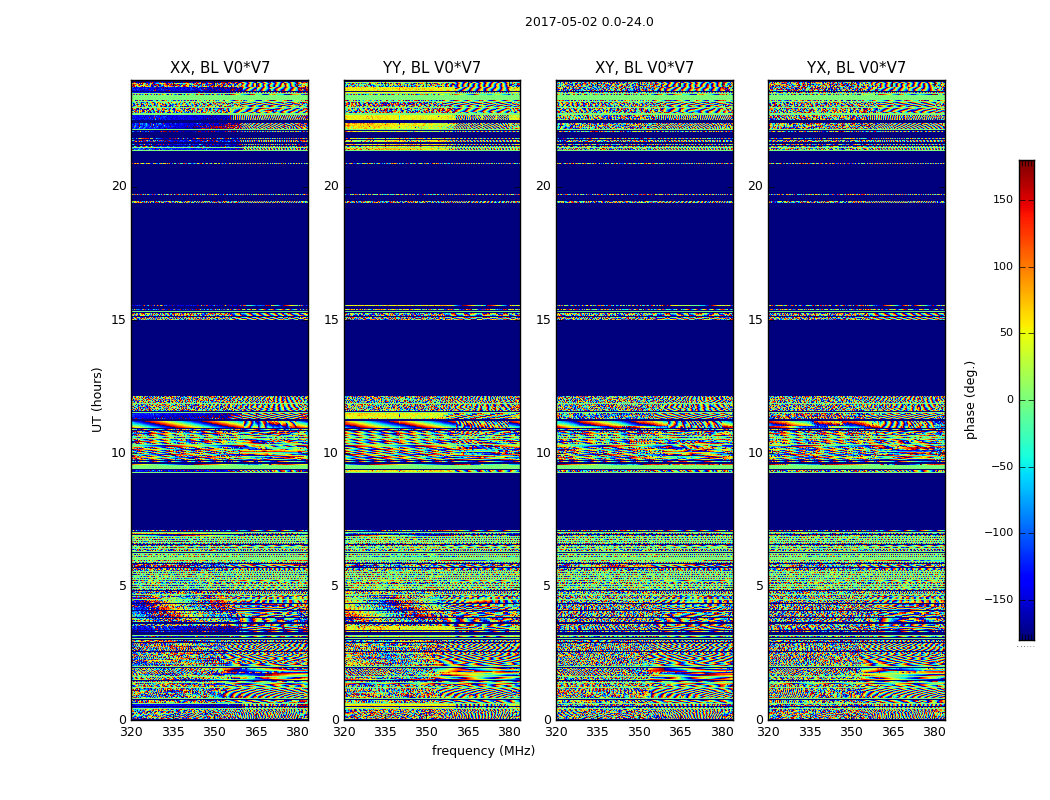Click the 20 tick on XX plot's UT axis
This screenshot has width=1050, height=800.
119,186
